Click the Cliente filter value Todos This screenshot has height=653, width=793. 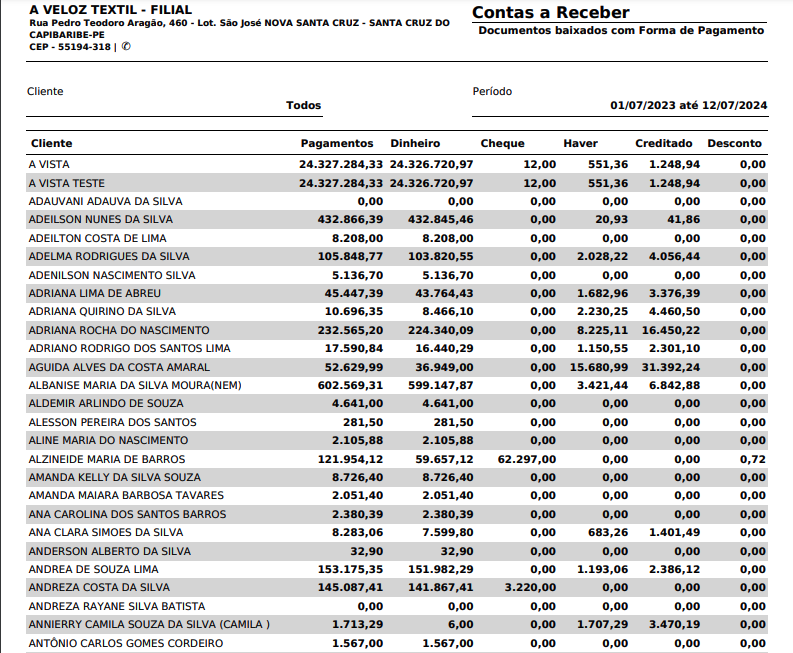tap(303, 105)
